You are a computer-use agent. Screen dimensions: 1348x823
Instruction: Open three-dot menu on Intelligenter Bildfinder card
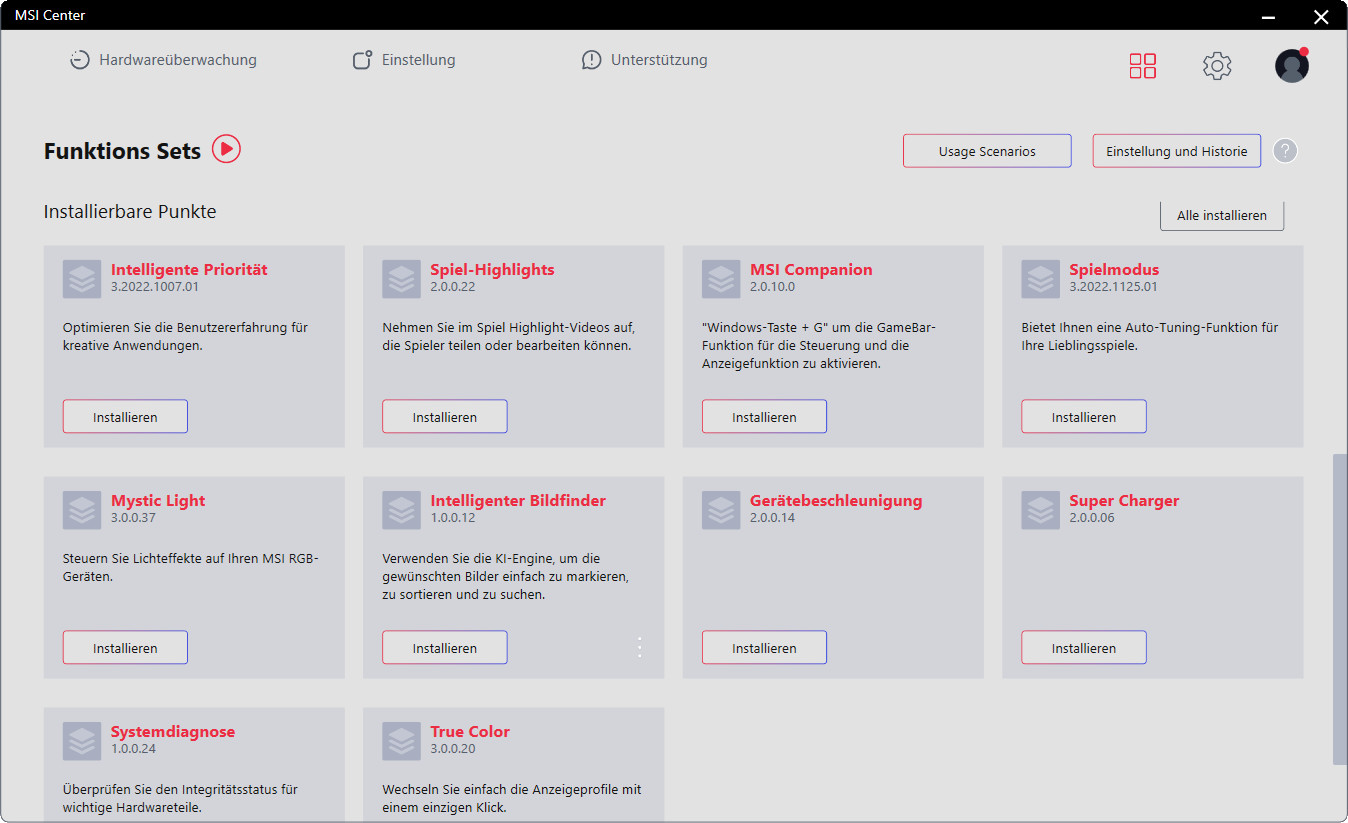[640, 648]
